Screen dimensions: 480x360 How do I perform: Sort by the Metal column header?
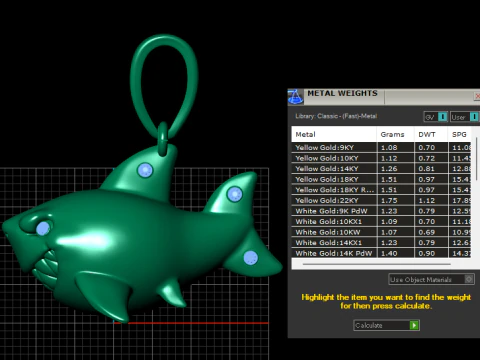[334, 134]
